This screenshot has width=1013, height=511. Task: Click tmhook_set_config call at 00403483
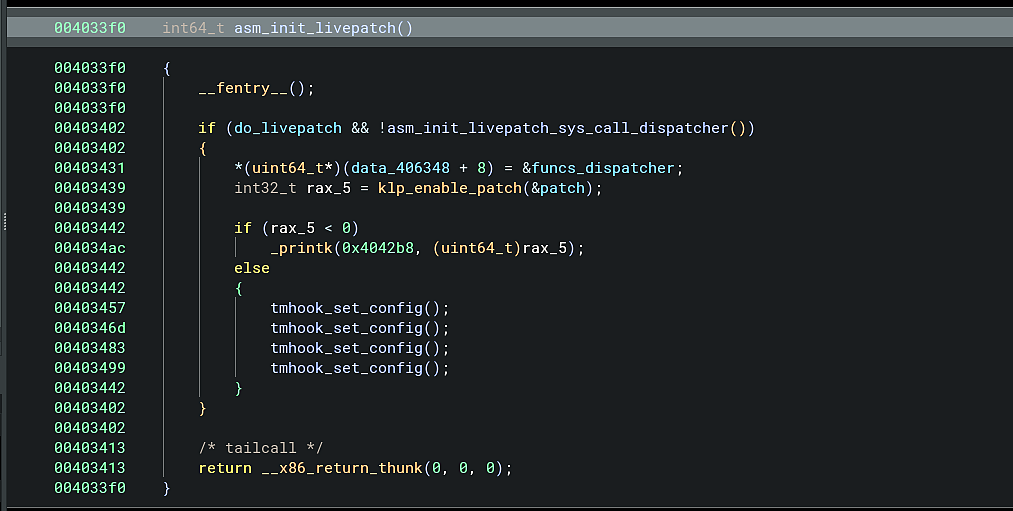pos(346,348)
